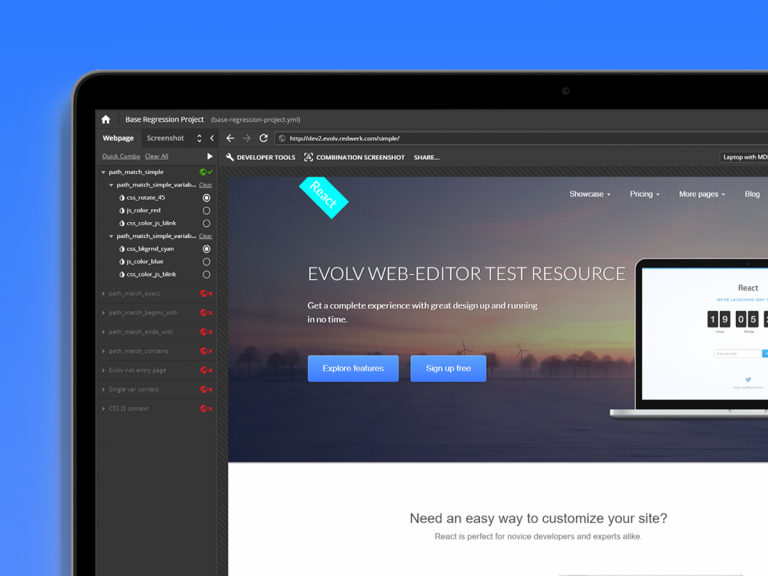Toggle the green status icon for path_match_simple
768x576 pixels.
[203, 172]
